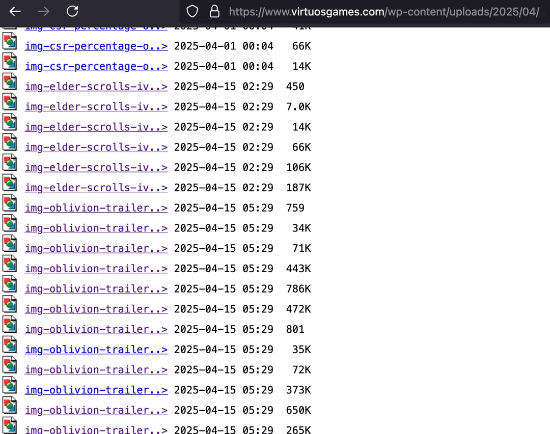Screen dimensions: 550x434
Task: Open the img-elder-scrolls-iv link sized 106K
Action: pos(96,168)
